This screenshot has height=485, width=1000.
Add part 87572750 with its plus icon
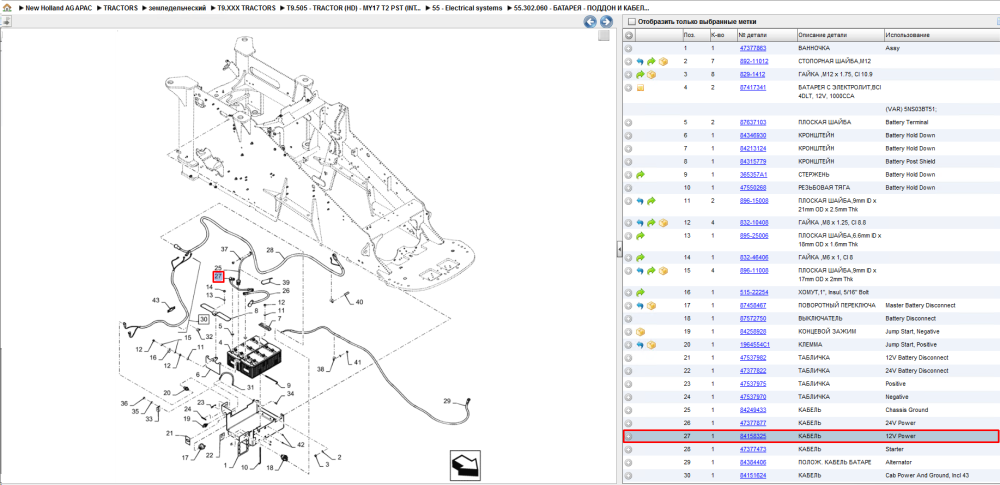point(628,318)
